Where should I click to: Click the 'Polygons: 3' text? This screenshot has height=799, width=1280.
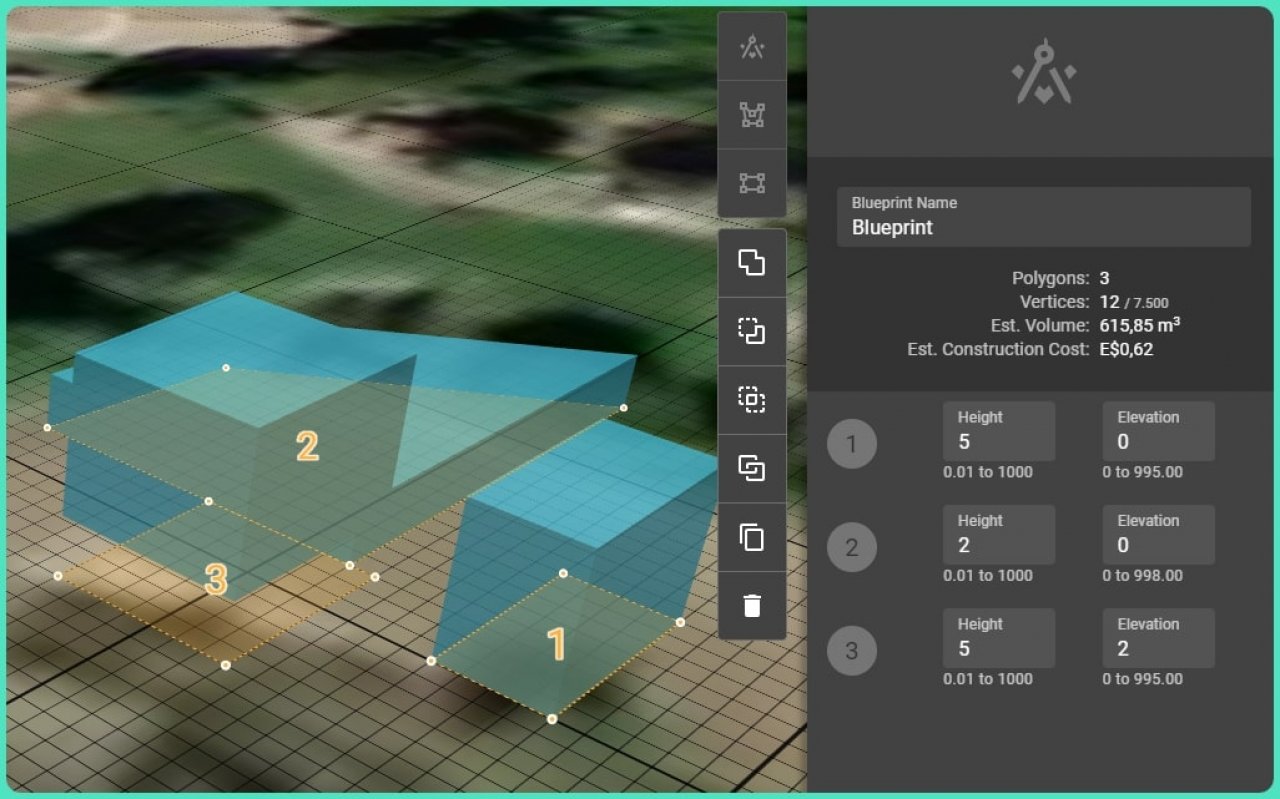1061,278
